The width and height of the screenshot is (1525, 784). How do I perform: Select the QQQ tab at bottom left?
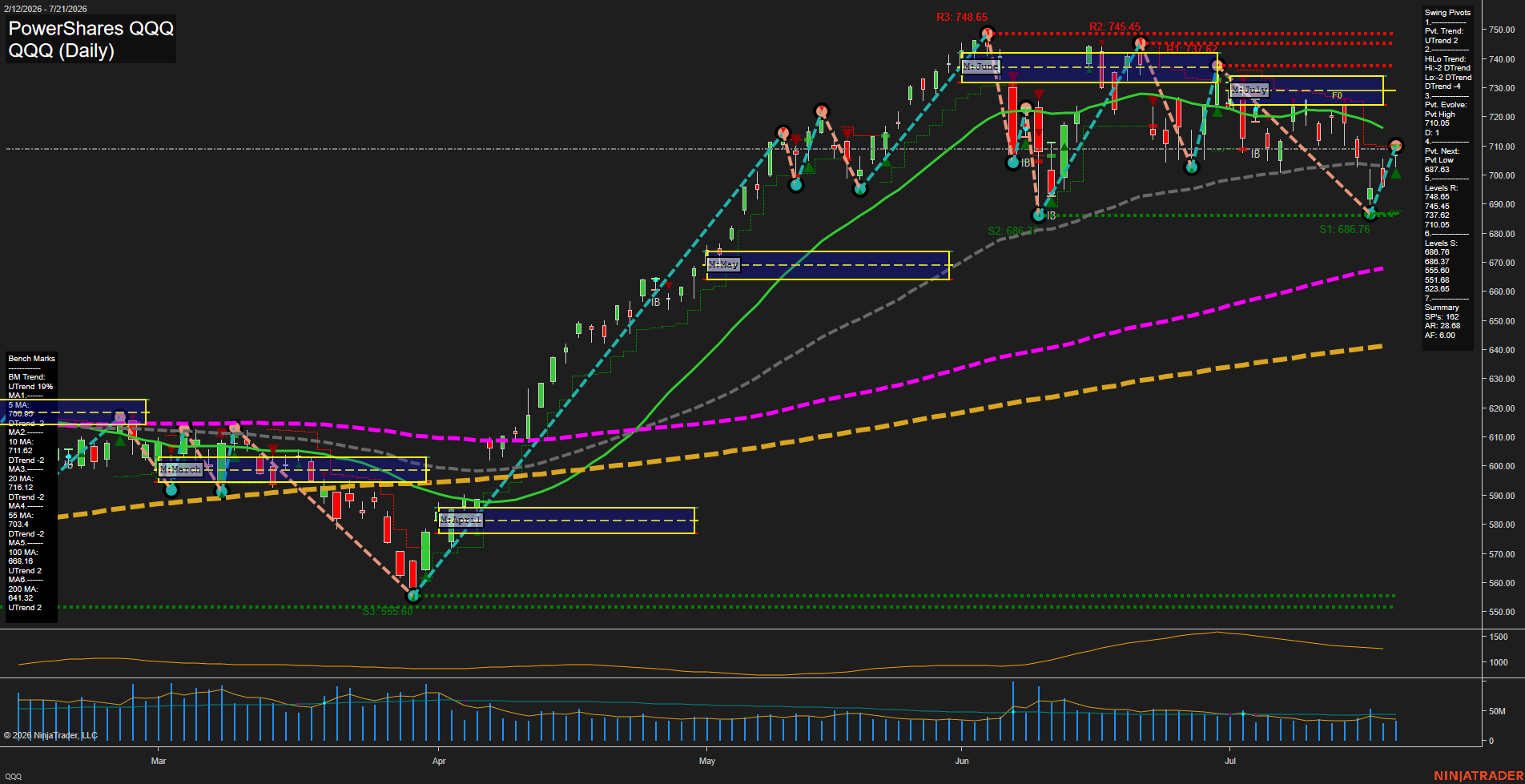14,776
